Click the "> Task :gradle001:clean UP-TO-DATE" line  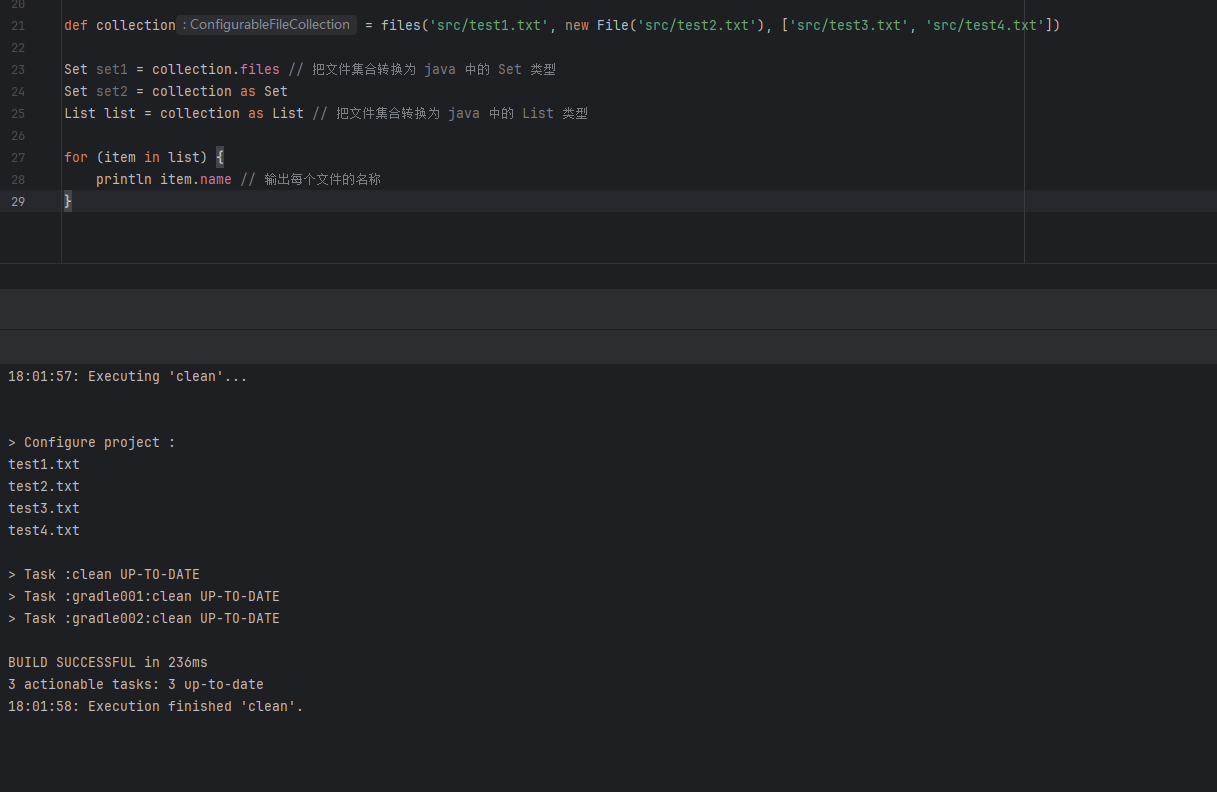pyautogui.click(x=144, y=596)
